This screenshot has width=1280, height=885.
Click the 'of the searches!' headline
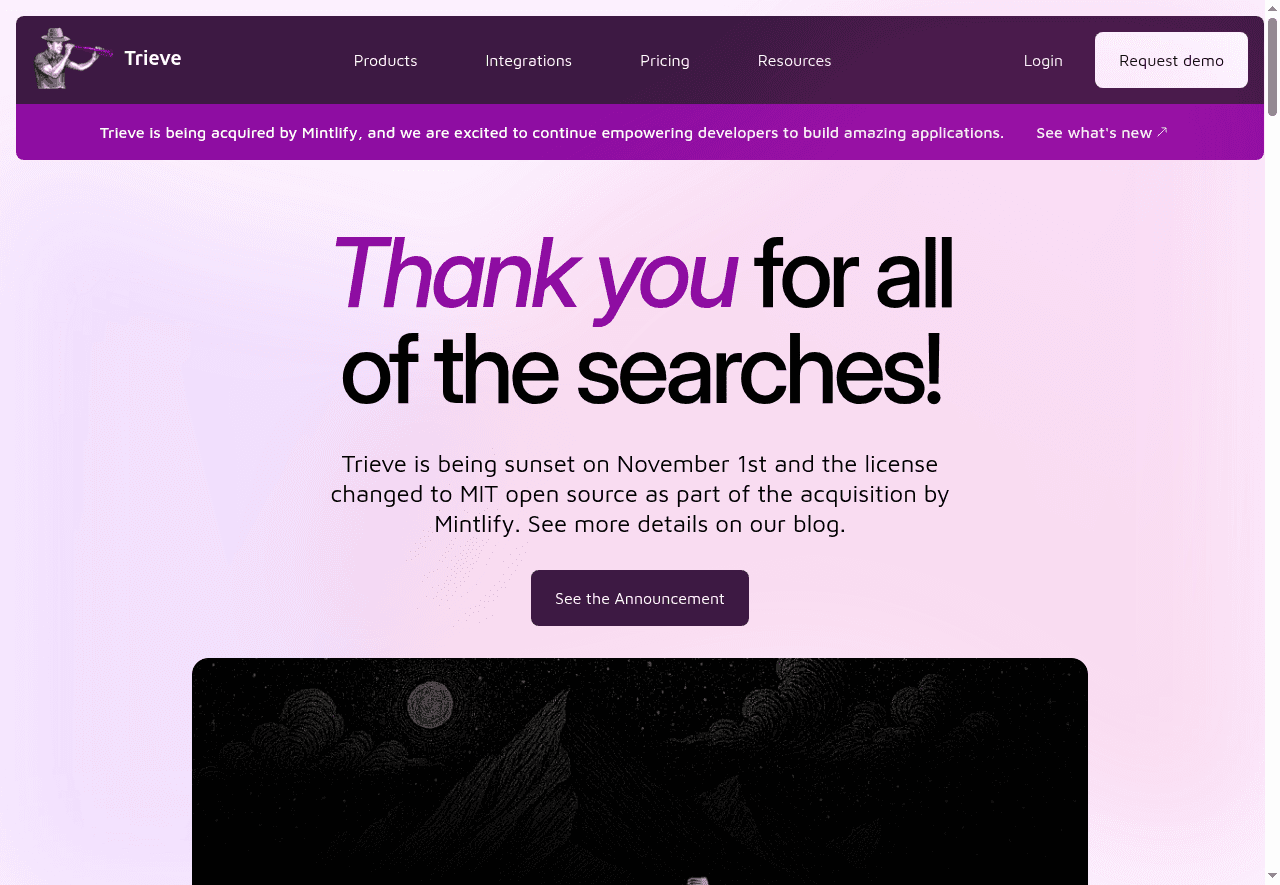click(640, 372)
